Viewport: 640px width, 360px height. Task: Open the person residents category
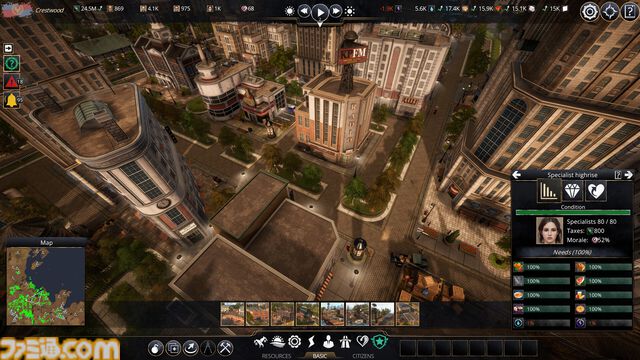coord(328,342)
